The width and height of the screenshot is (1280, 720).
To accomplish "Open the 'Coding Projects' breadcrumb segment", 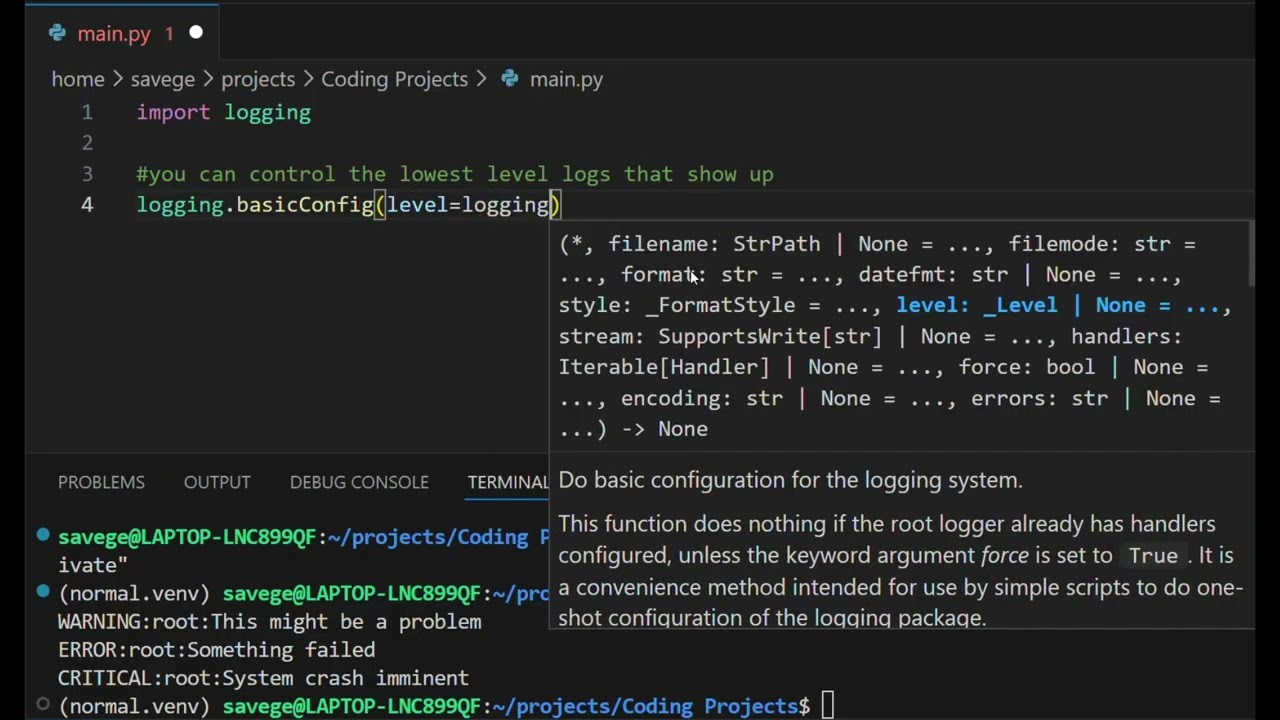I will (394, 79).
